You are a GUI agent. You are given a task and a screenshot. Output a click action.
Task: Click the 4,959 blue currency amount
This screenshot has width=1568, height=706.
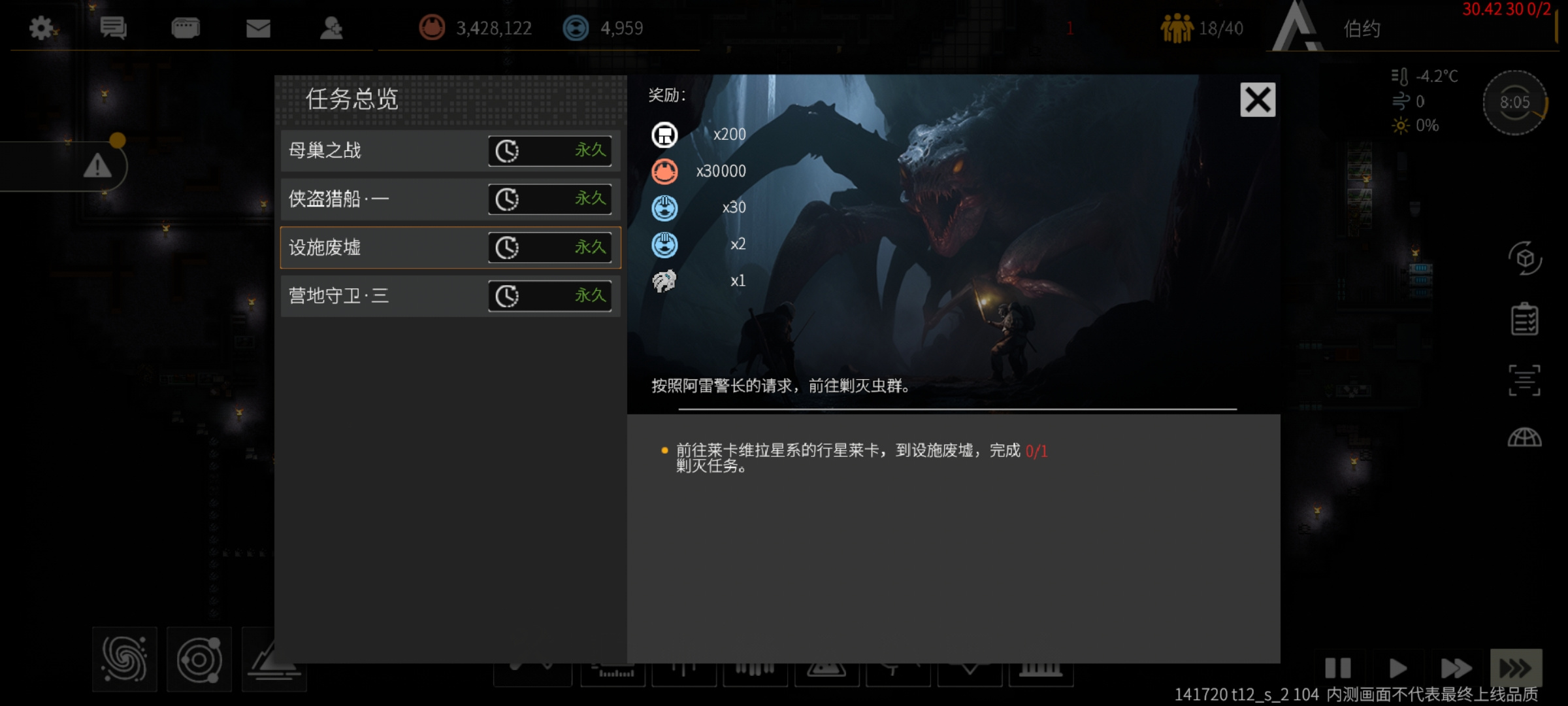click(622, 28)
